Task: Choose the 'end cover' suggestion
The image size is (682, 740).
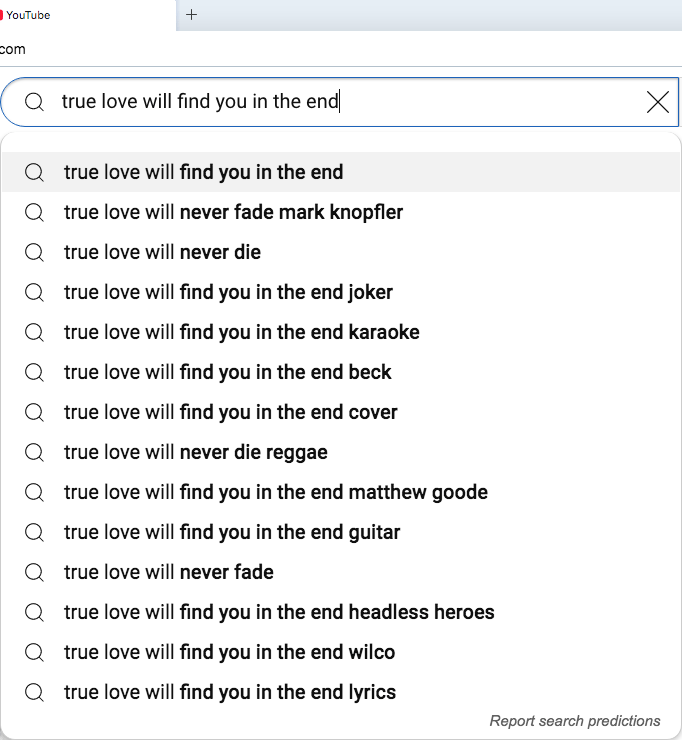Action: pos(230,412)
